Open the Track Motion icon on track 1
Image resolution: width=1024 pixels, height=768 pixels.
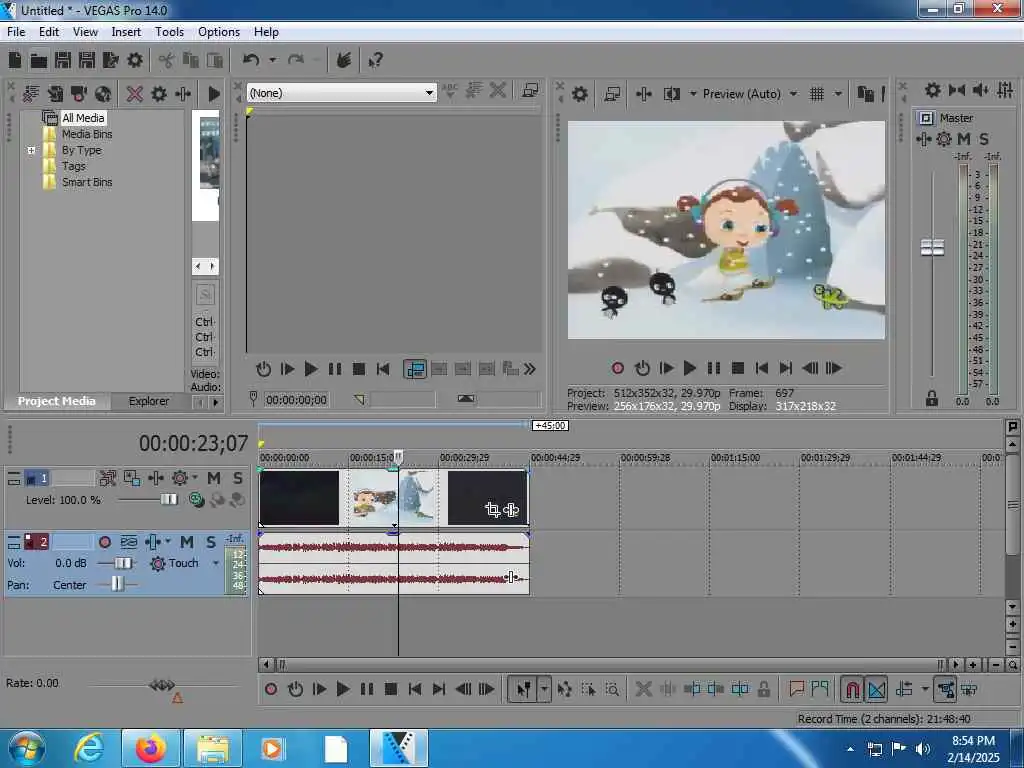(x=132, y=478)
